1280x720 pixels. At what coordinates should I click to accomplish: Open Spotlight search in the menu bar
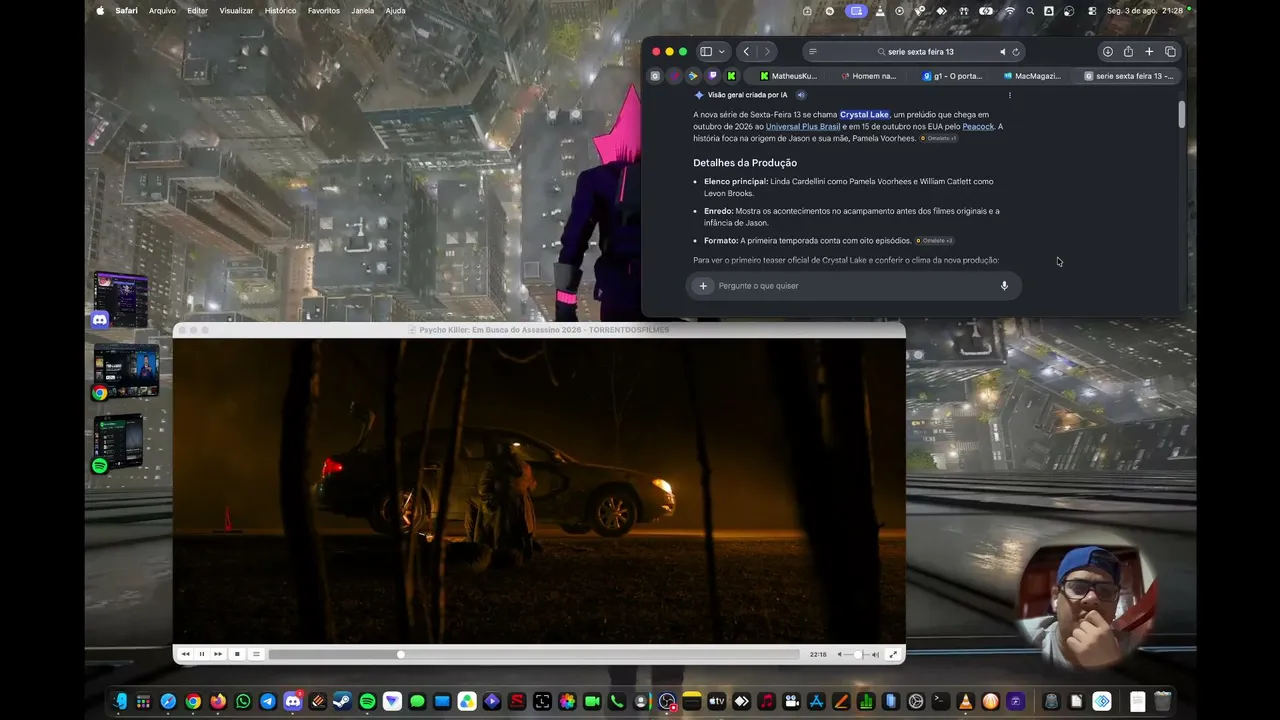[x=1030, y=10]
